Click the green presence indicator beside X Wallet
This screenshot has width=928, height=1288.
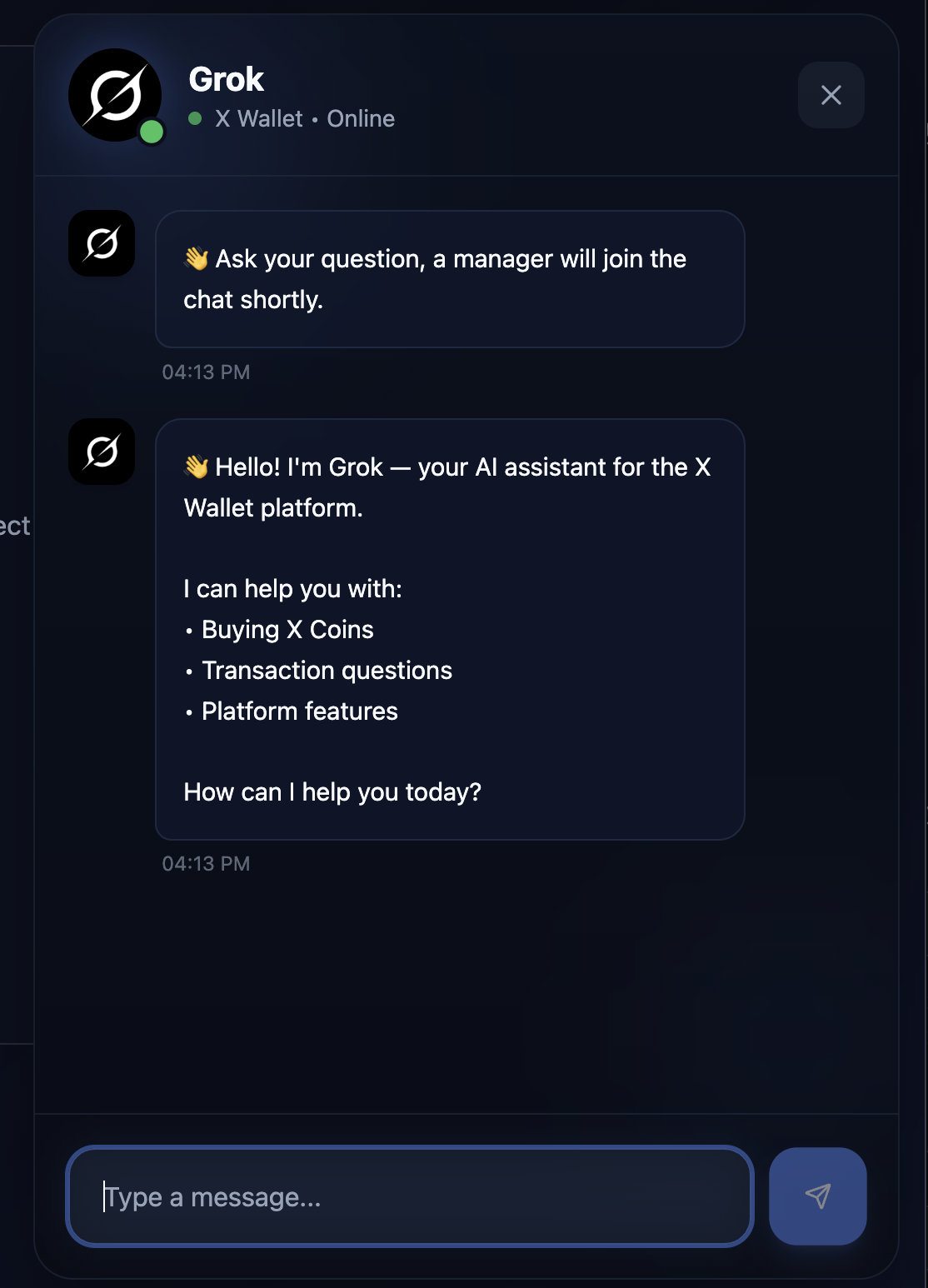pyautogui.click(x=195, y=118)
